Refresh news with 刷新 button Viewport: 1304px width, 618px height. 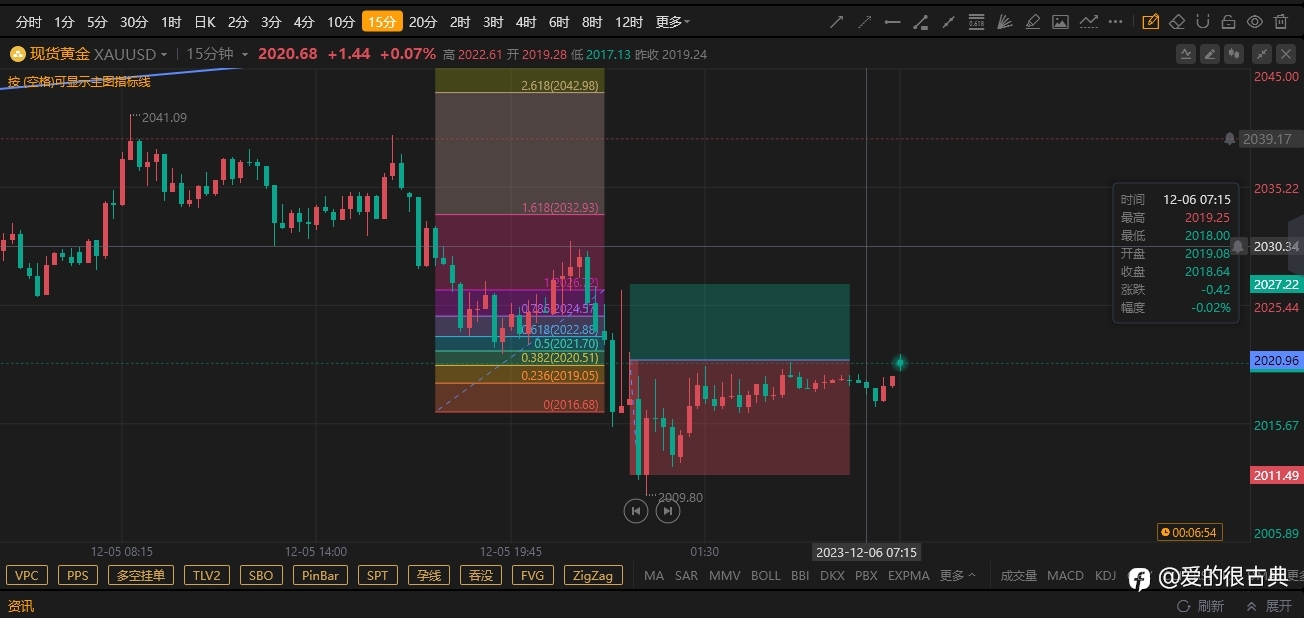[1201, 606]
